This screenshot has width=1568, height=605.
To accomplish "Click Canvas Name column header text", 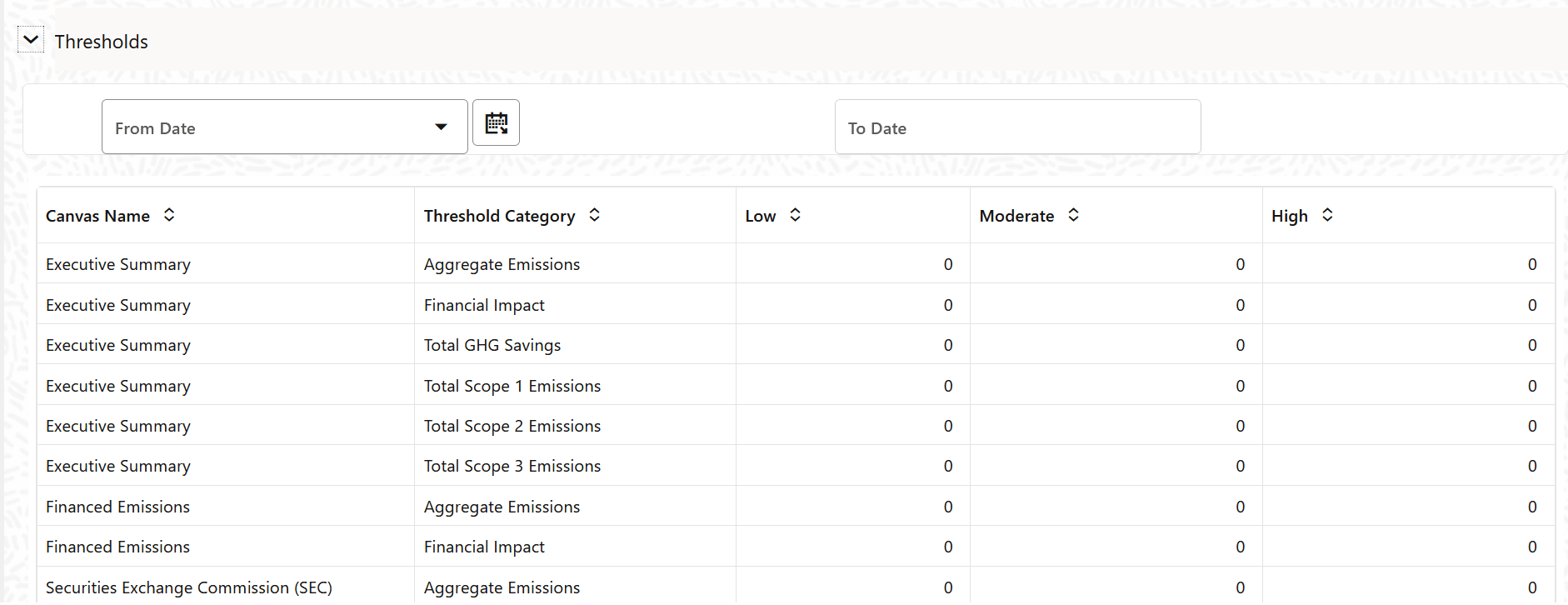I will 97,216.
